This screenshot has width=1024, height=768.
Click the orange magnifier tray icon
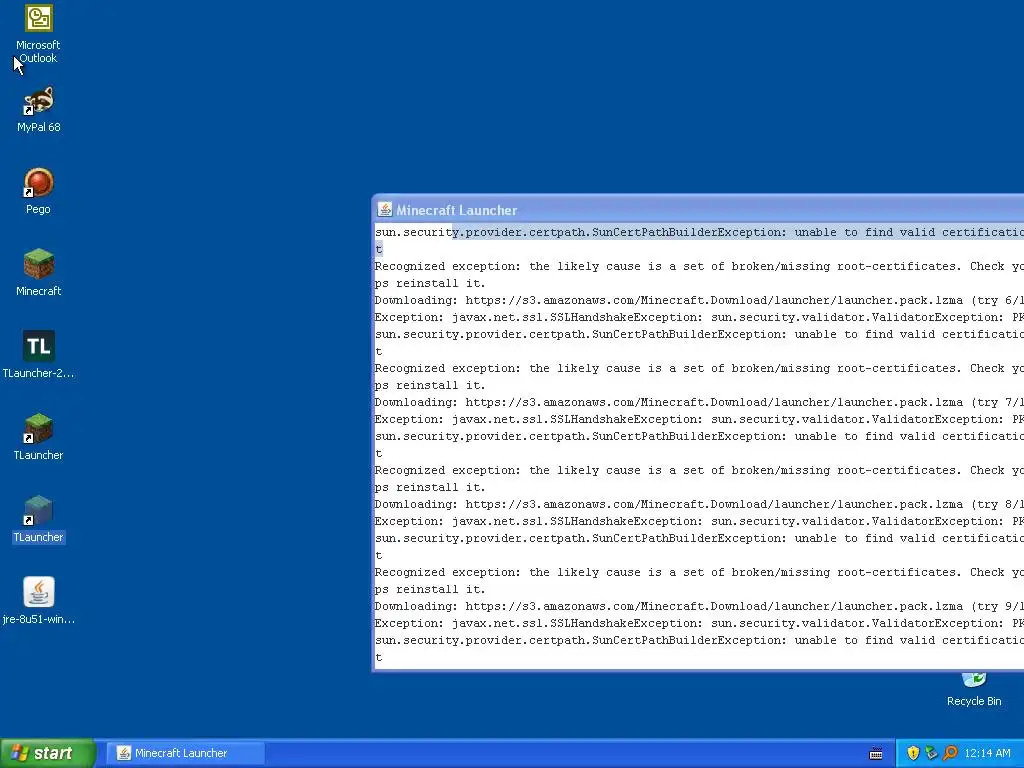[950, 753]
